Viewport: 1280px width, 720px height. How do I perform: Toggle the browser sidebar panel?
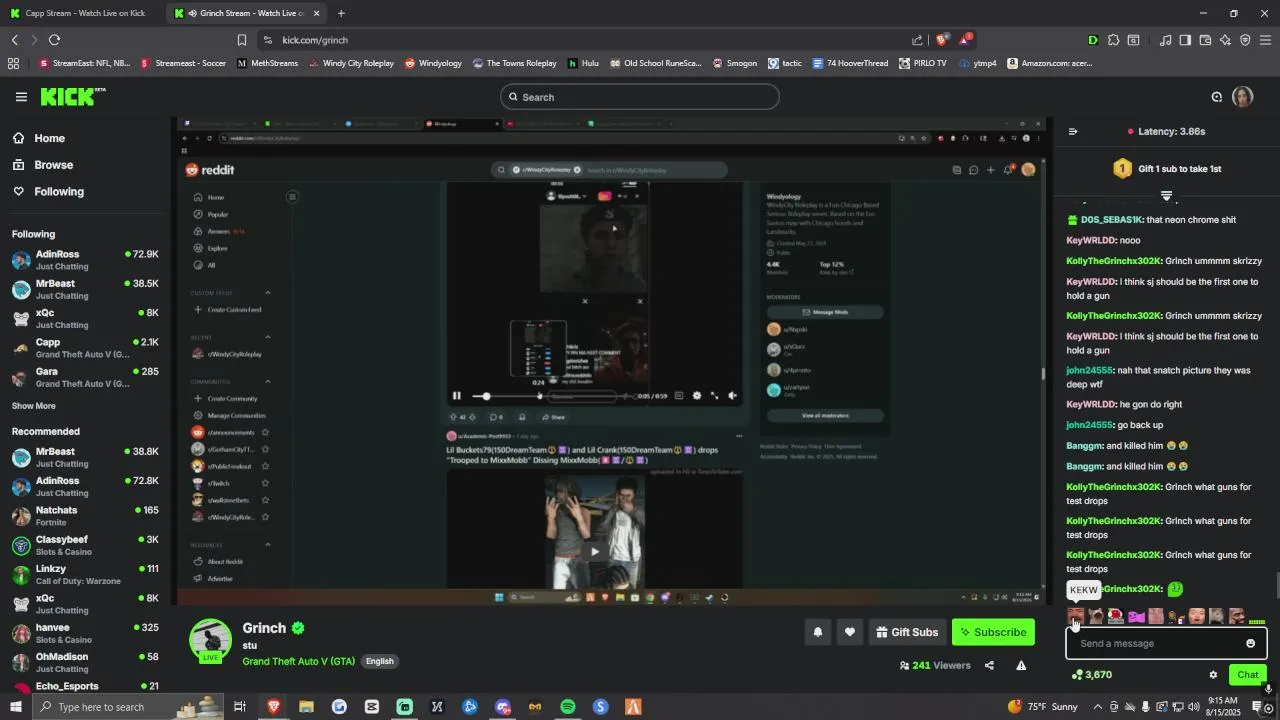pyautogui.click(x=1185, y=40)
